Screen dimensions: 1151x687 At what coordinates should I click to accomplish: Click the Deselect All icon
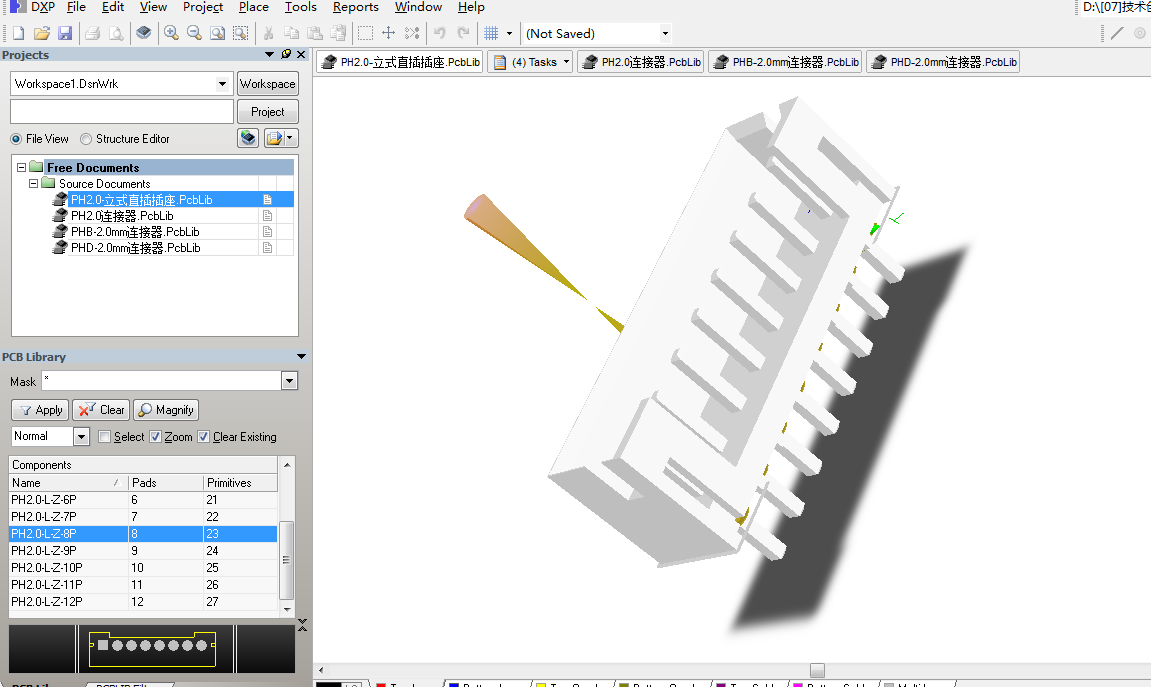412,33
